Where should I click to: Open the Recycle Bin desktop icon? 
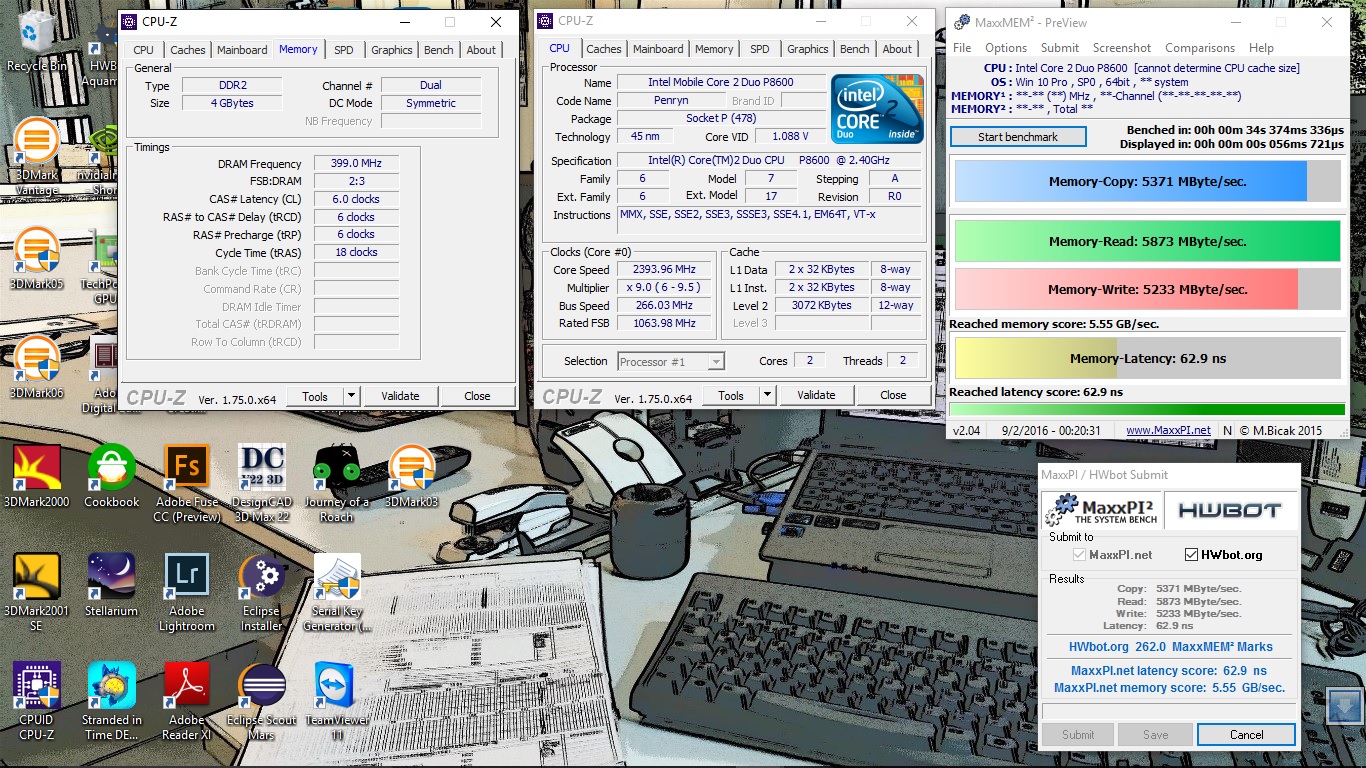[x=37, y=40]
